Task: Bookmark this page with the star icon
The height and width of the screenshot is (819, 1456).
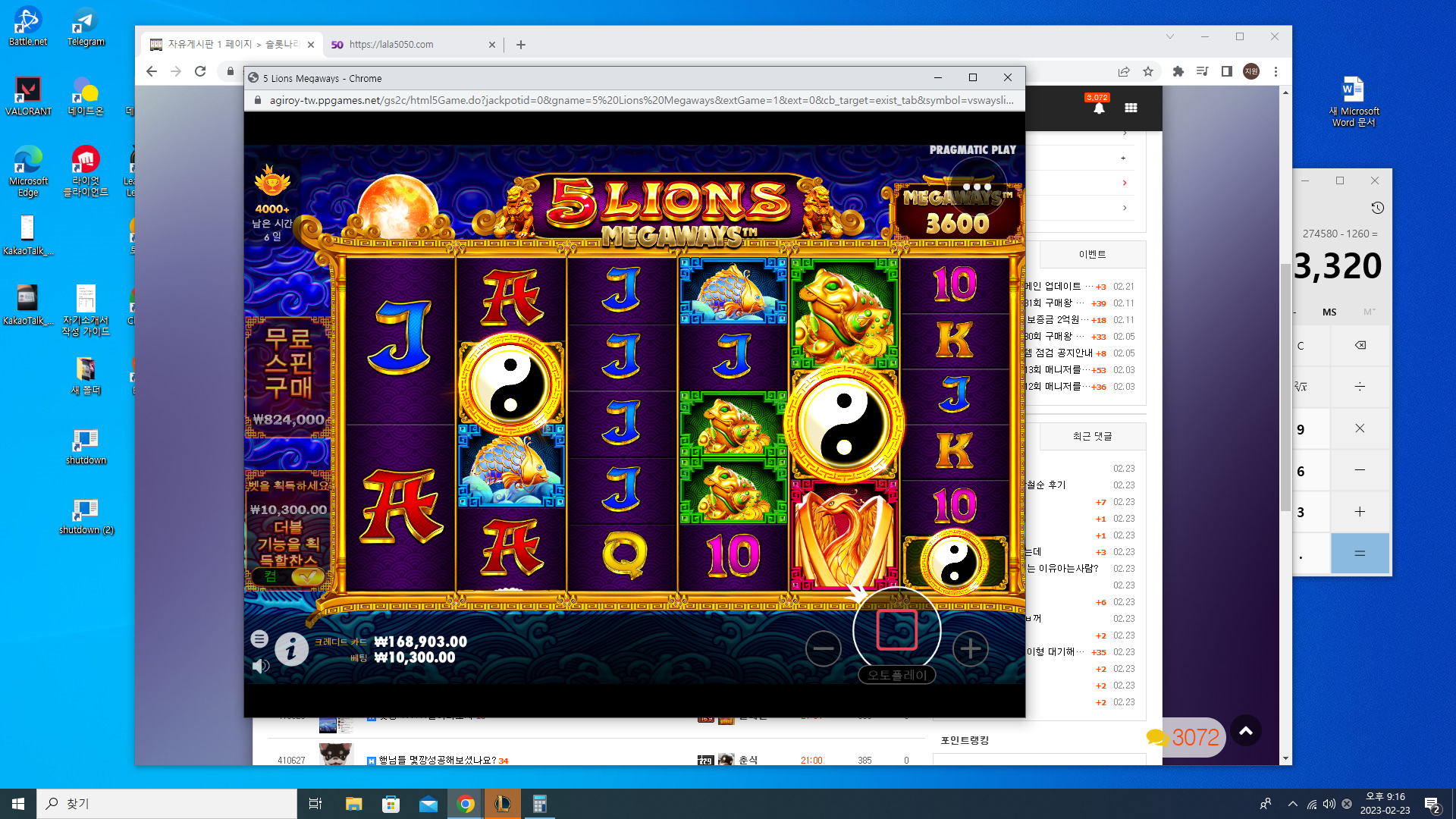Action: pos(1148,71)
